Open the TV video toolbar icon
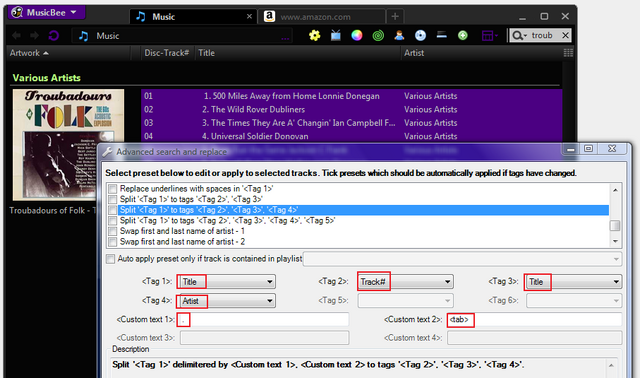 tap(336, 36)
